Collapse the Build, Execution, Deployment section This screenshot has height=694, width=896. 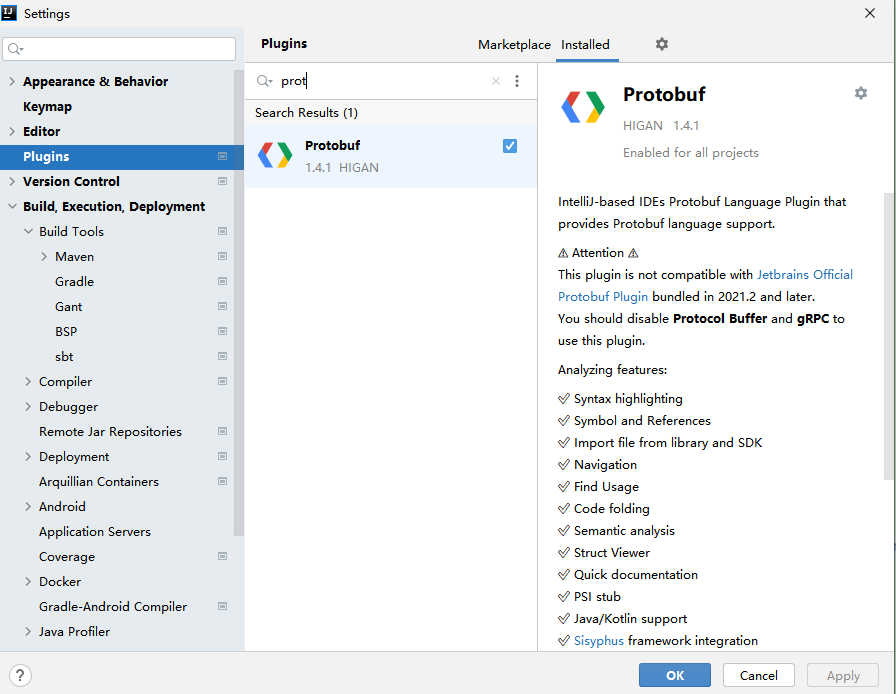12,207
